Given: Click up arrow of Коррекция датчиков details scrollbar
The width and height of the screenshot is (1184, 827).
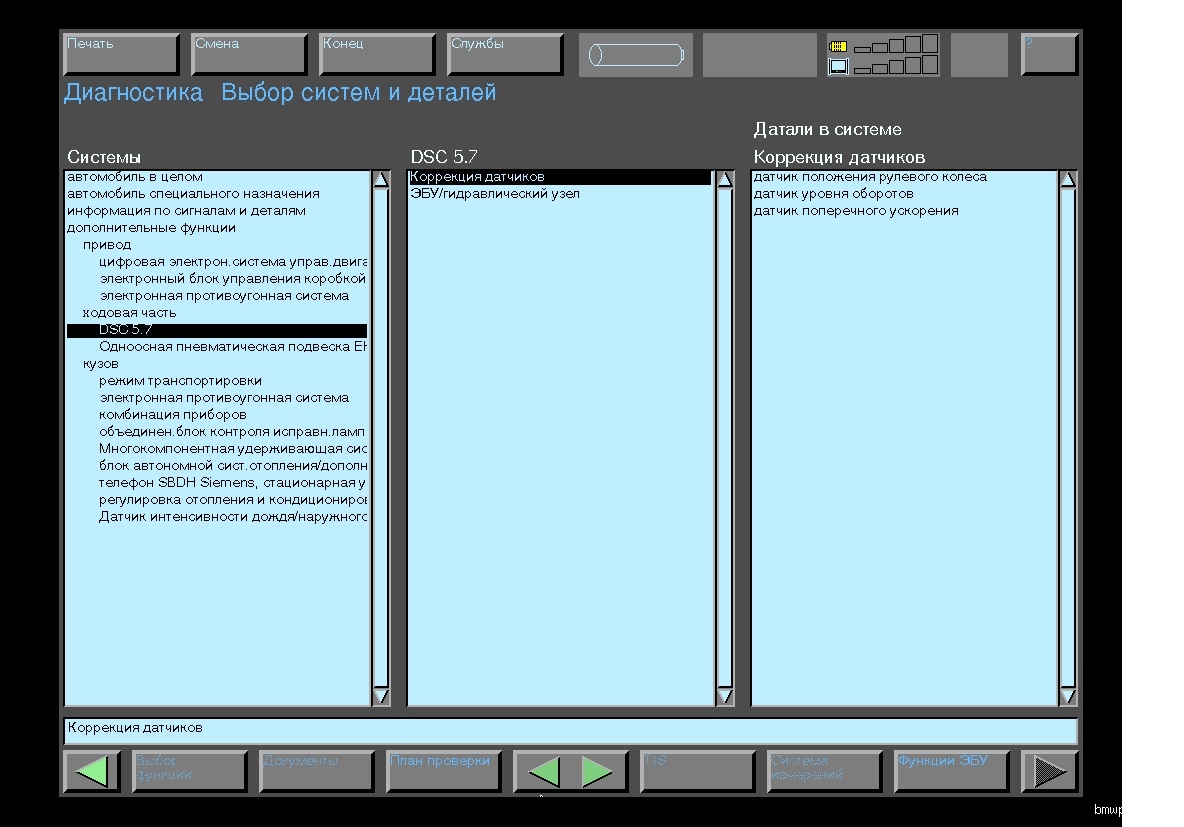Looking at the screenshot, I should coord(1068,180).
